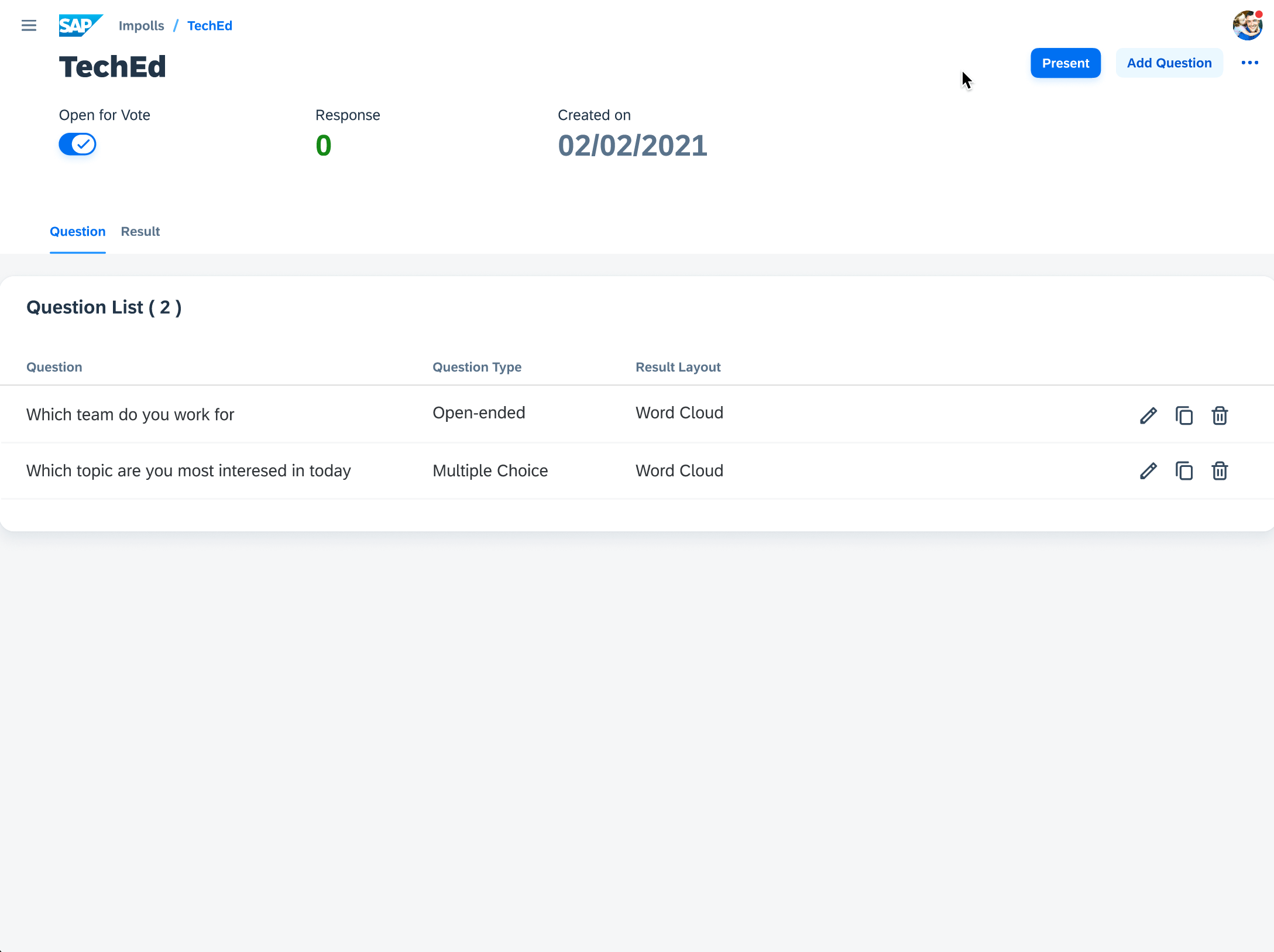Viewport: 1274px width, 952px height.
Task: Copy the 'Which topic' multiple choice question
Action: (1184, 470)
